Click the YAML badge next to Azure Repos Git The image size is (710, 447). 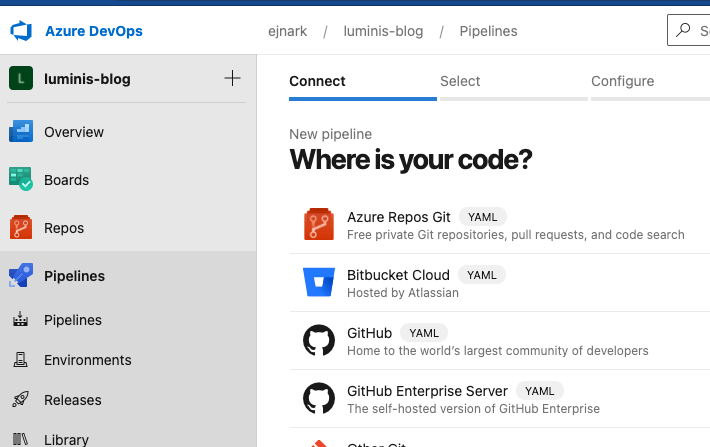point(483,217)
